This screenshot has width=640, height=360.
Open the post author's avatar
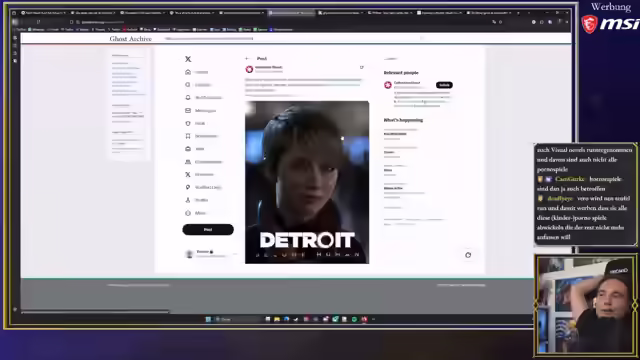(249, 69)
